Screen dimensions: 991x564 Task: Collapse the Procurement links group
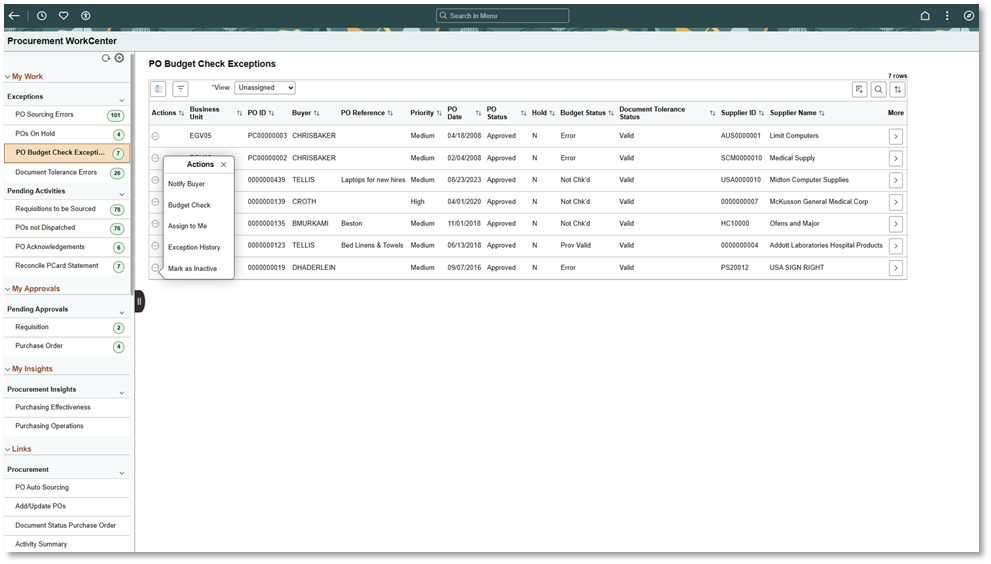click(121, 473)
